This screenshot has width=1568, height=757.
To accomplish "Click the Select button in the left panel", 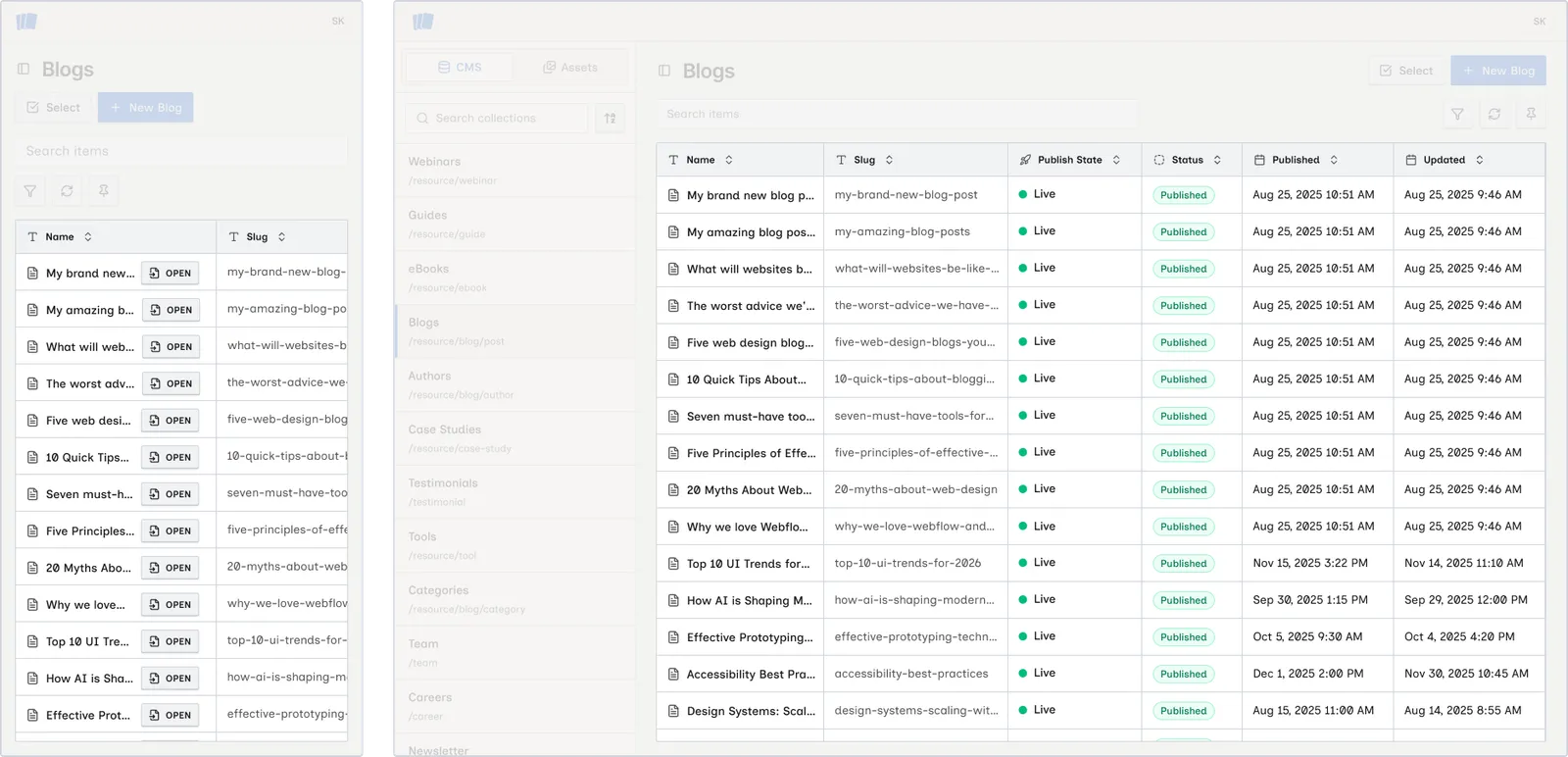I will [54, 108].
